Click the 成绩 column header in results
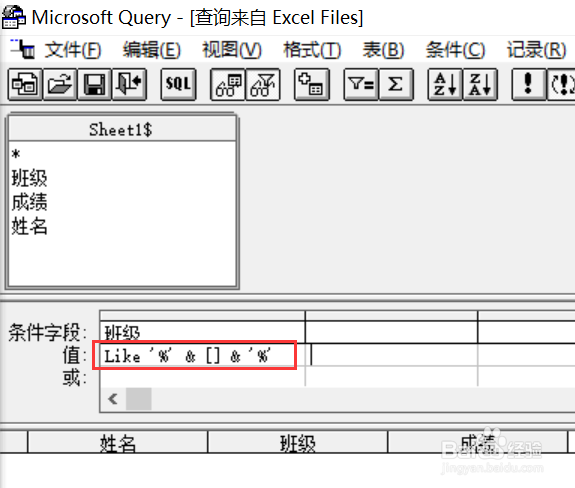The height and width of the screenshot is (488, 575). [477, 443]
